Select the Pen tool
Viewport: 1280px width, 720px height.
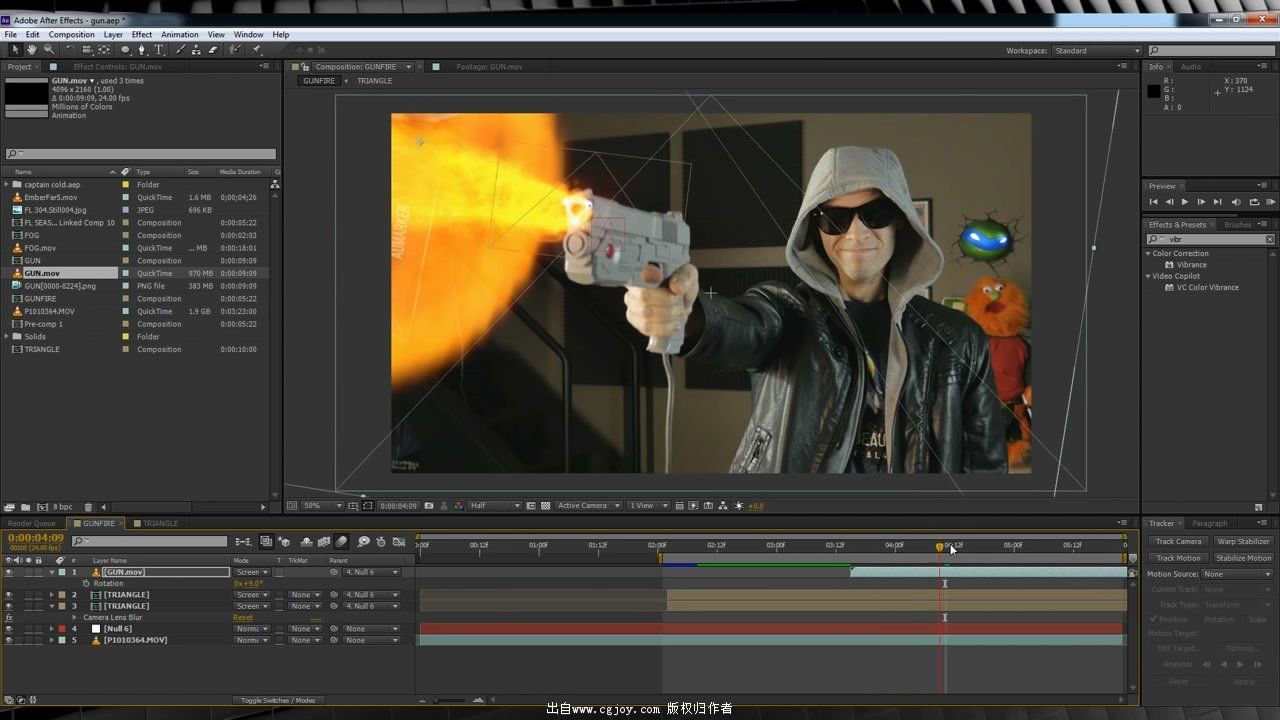coord(142,50)
